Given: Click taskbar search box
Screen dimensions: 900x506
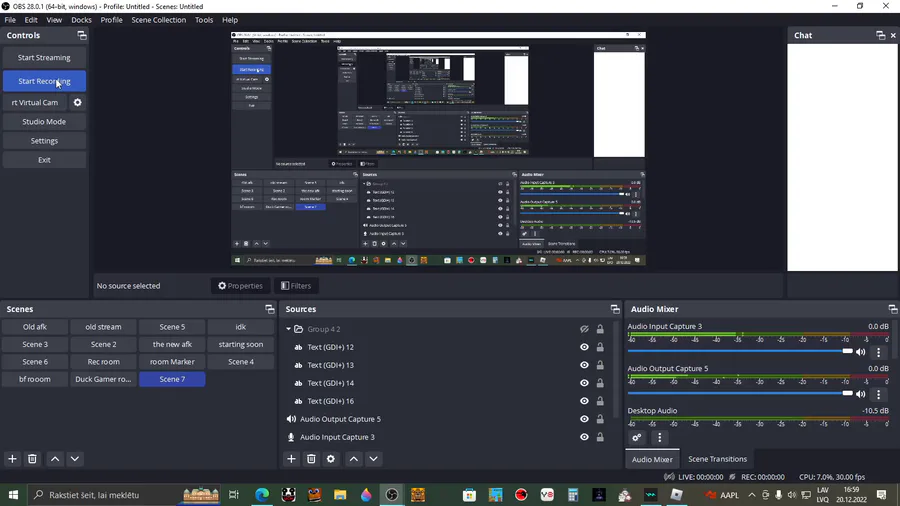Looking at the screenshot, I should (125, 495).
